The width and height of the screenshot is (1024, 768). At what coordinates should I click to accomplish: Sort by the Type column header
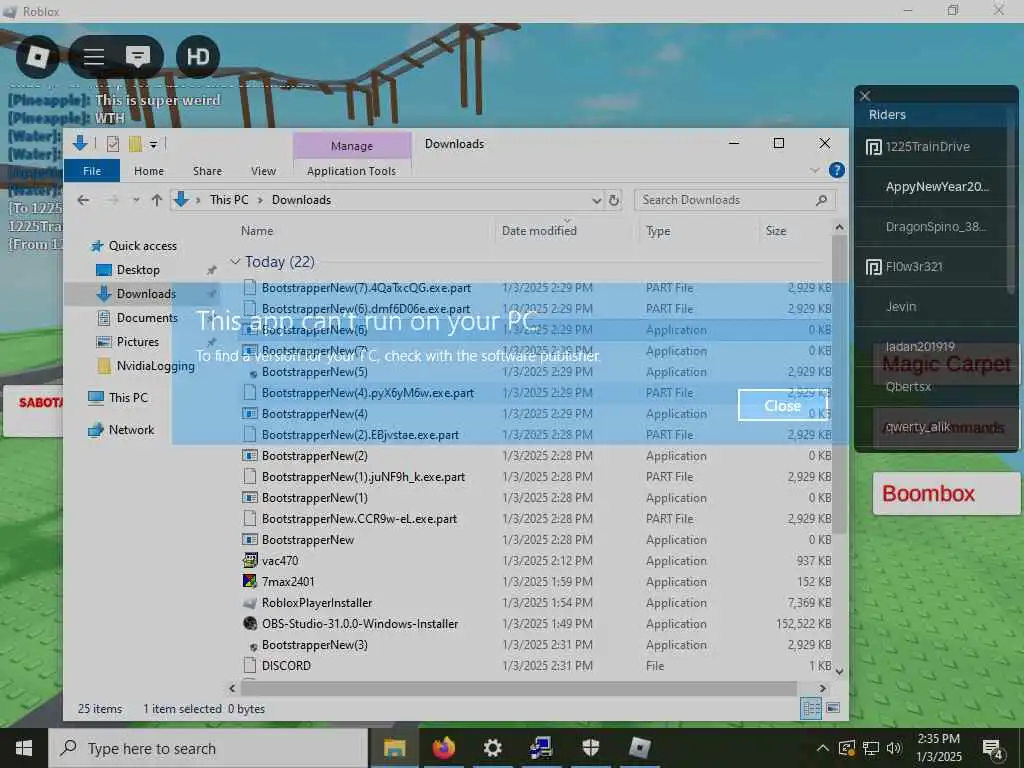658,231
